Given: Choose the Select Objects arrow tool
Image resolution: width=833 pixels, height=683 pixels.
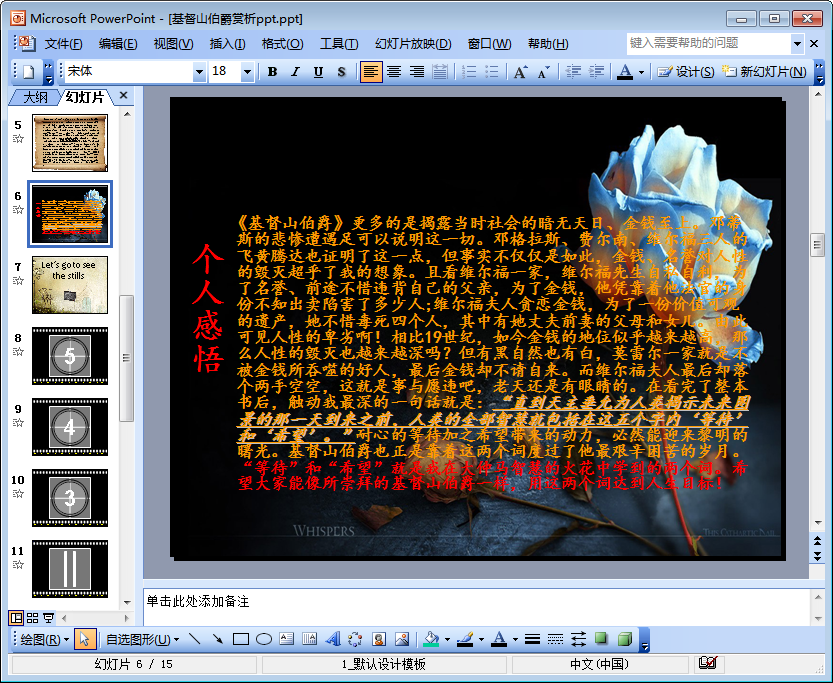Looking at the screenshot, I should coord(84,639).
